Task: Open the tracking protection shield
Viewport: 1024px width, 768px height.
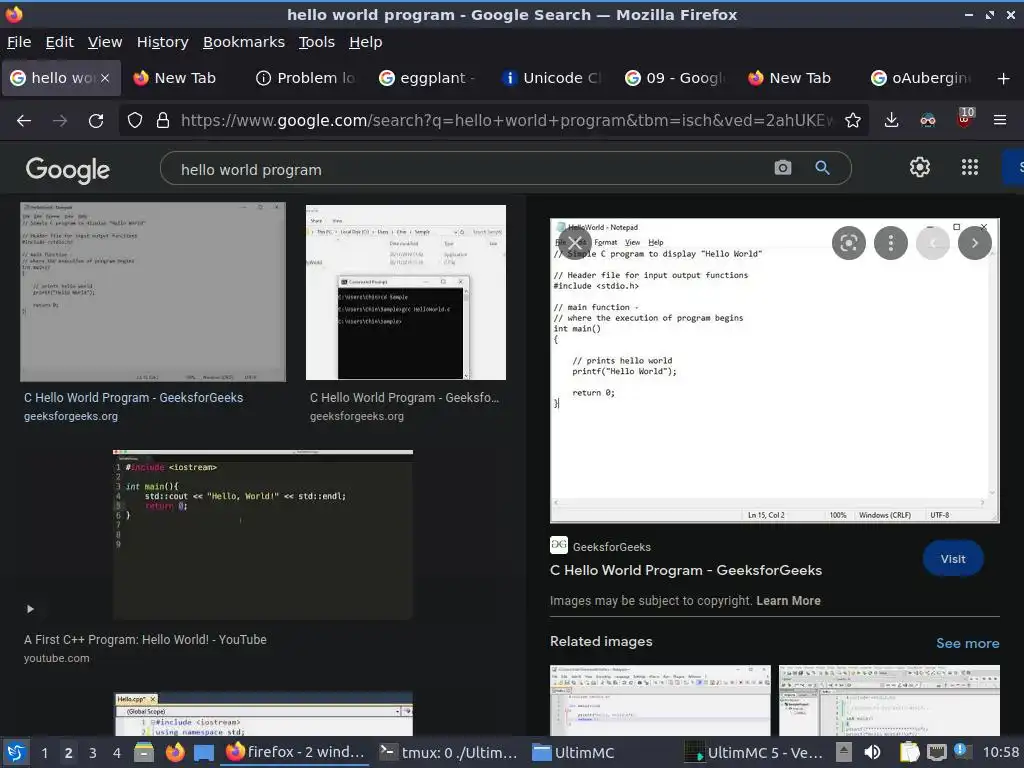Action: coord(135,120)
